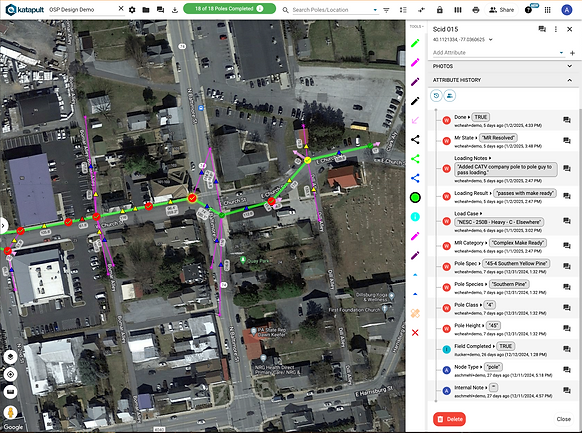Open the download icon in top bar

(175, 10)
